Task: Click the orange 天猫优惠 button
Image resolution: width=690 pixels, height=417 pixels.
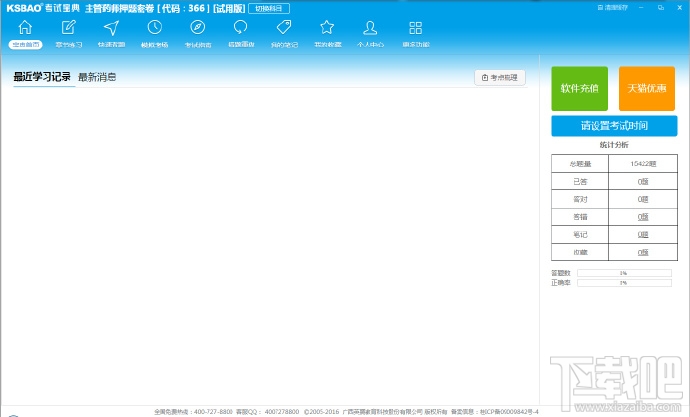Action: click(647, 88)
